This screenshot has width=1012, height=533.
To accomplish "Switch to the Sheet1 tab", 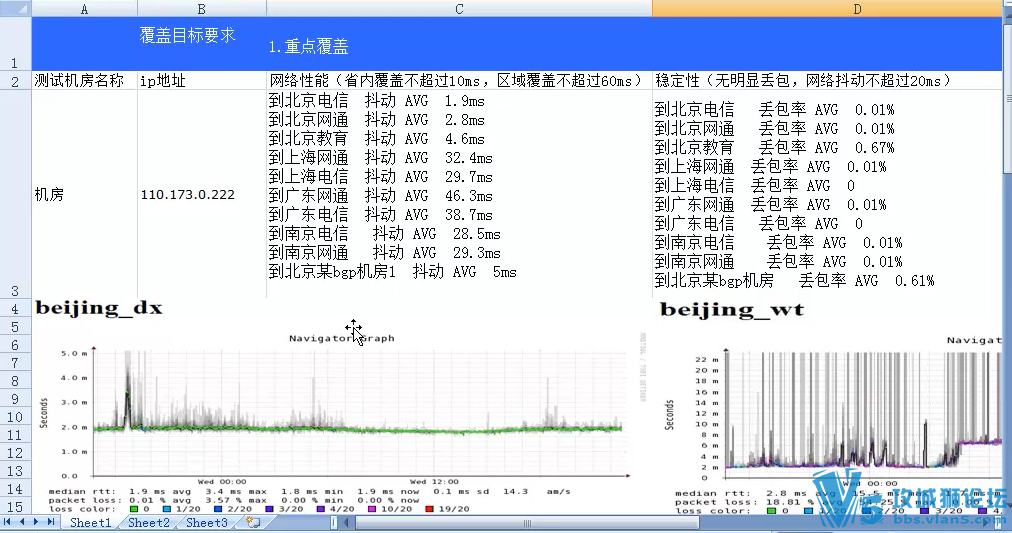I will pos(90,523).
